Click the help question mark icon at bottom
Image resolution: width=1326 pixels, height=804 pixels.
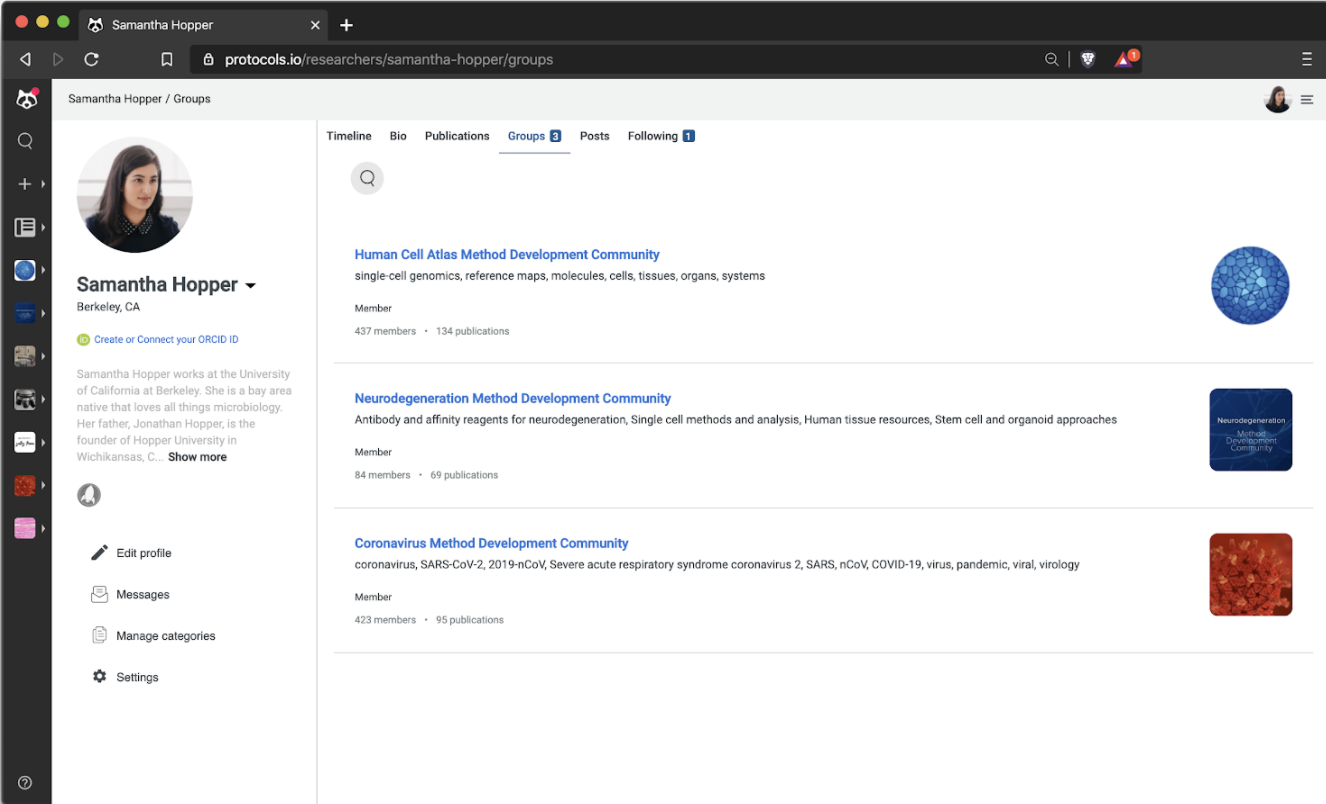coord(26,782)
